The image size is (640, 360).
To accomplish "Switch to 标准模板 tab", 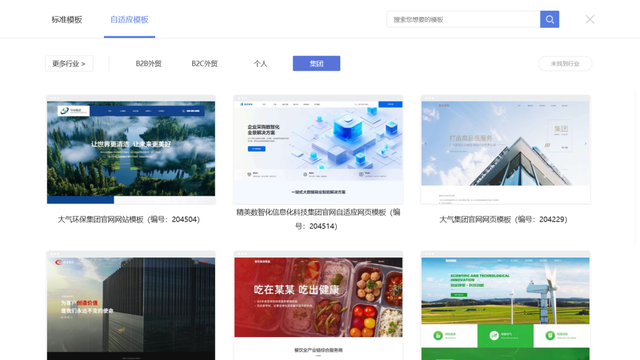I will [67, 20].
